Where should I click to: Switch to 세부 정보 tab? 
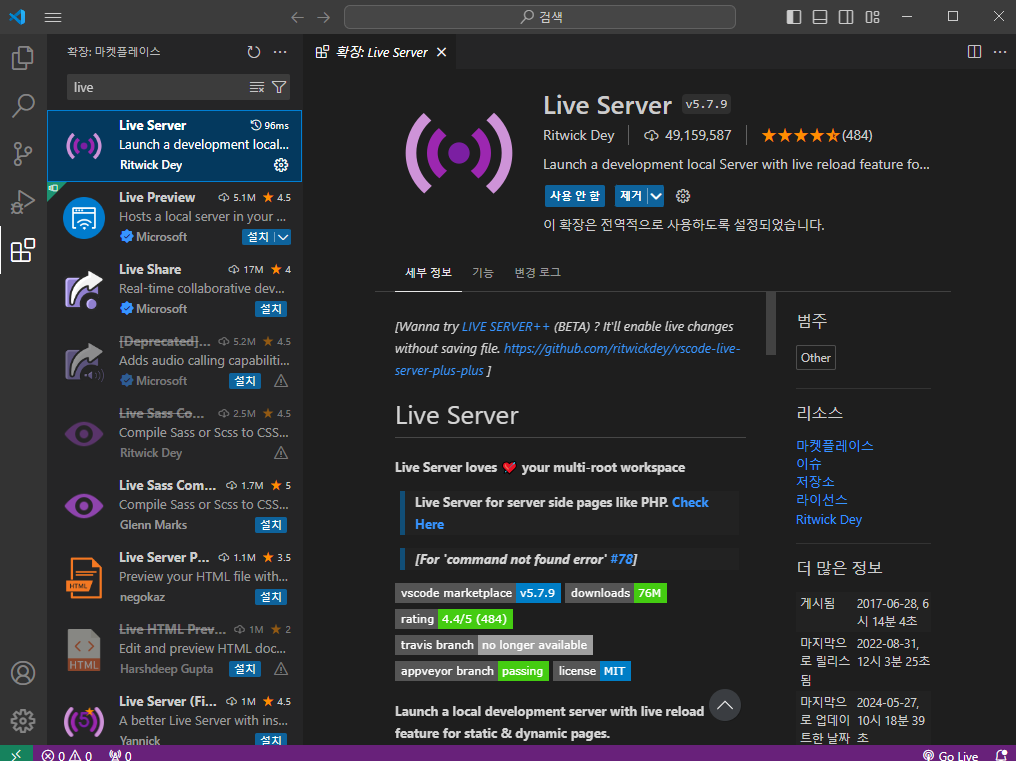428,272
